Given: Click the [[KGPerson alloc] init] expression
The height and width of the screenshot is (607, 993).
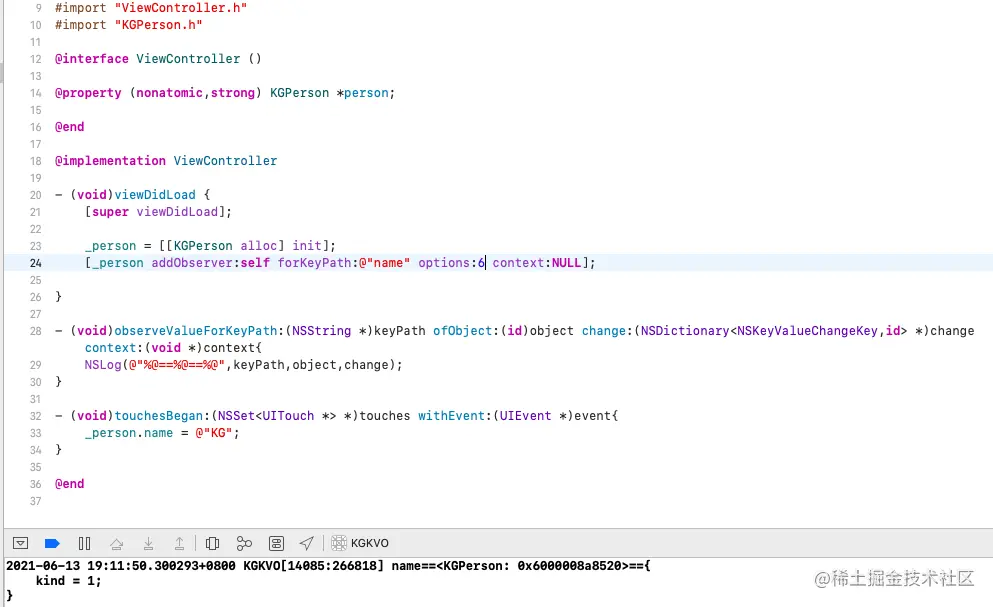Looking at the screenshot, I should (243, 246).
